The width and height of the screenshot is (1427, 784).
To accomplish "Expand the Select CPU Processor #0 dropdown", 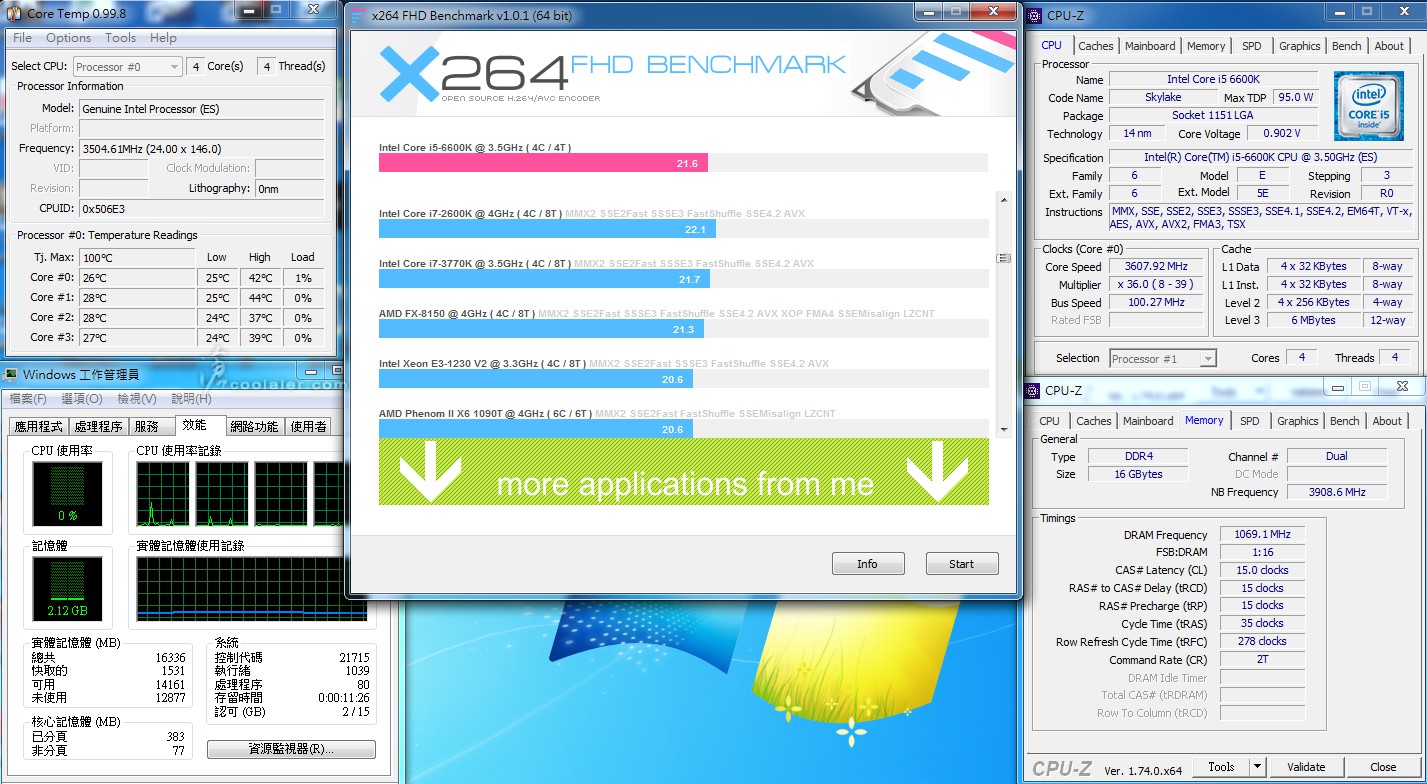I will coord(128,67).
